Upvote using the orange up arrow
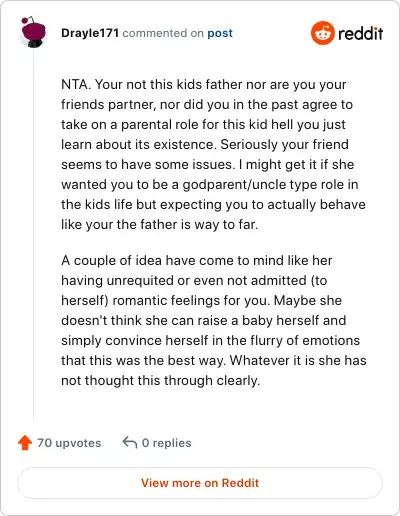The image size is (400, 516). pos(25,443)
